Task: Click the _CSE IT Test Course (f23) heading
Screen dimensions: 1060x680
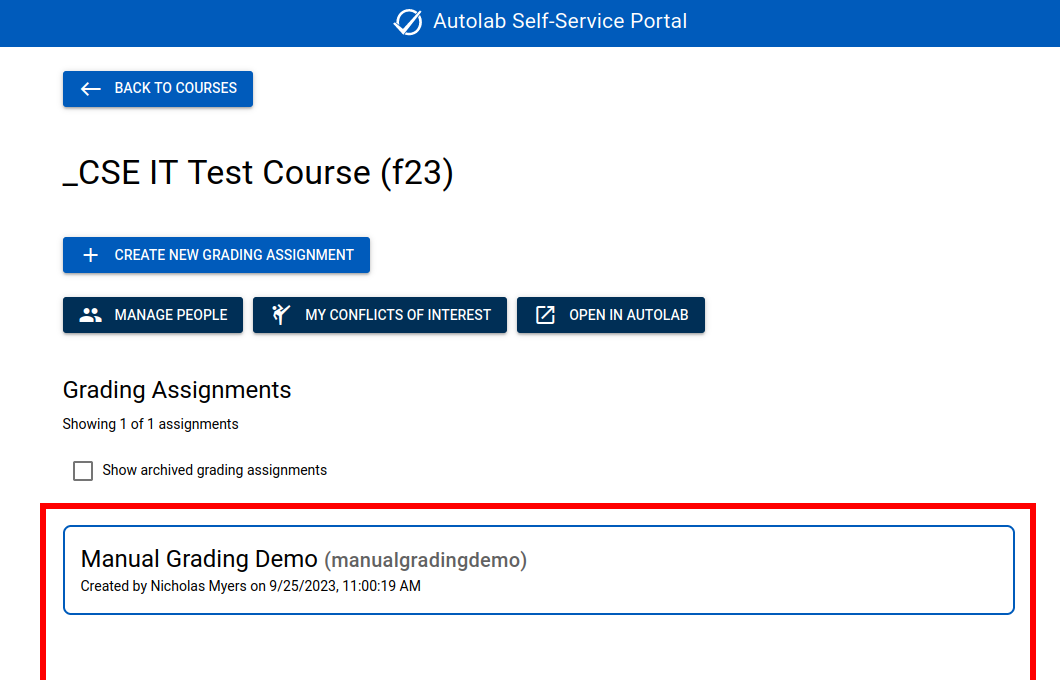Action: [258, 173]
